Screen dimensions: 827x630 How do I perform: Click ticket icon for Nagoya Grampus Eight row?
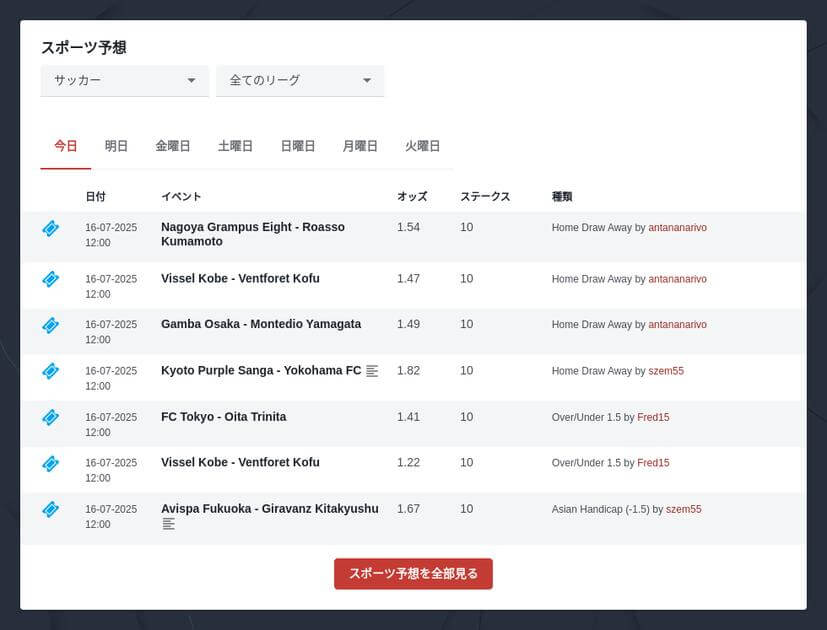51,228
